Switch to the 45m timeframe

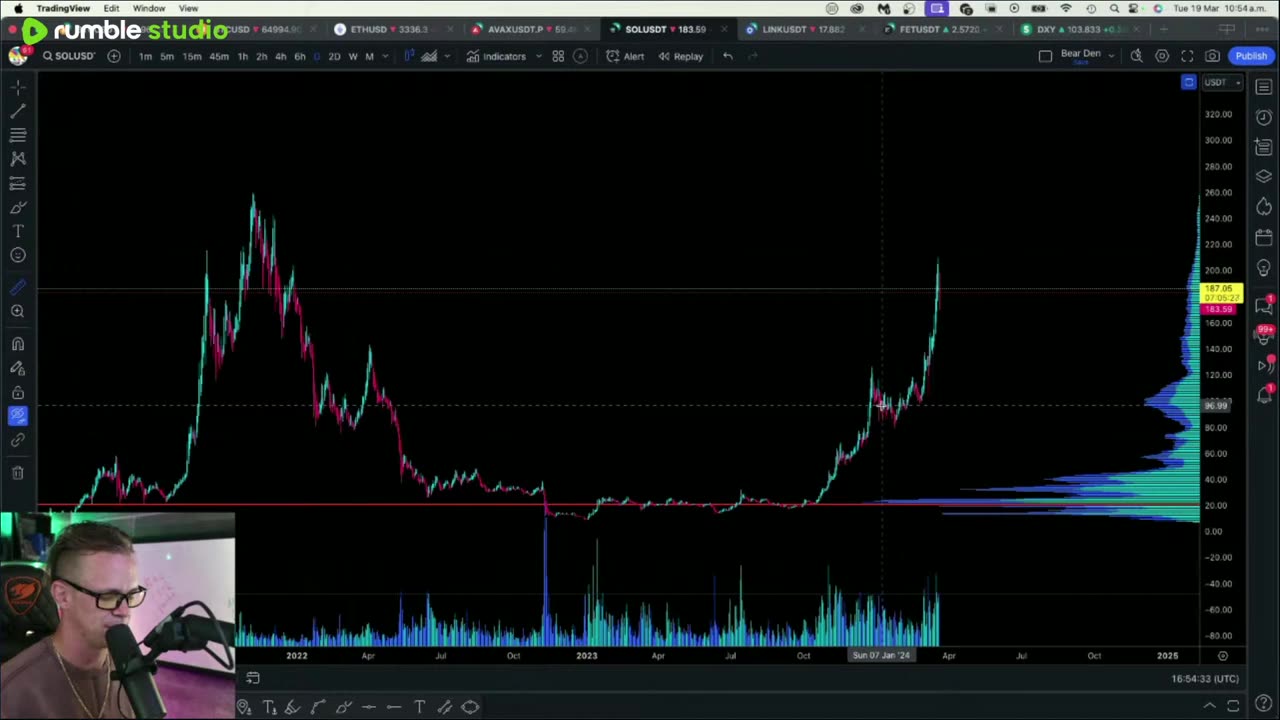(219, 56)
